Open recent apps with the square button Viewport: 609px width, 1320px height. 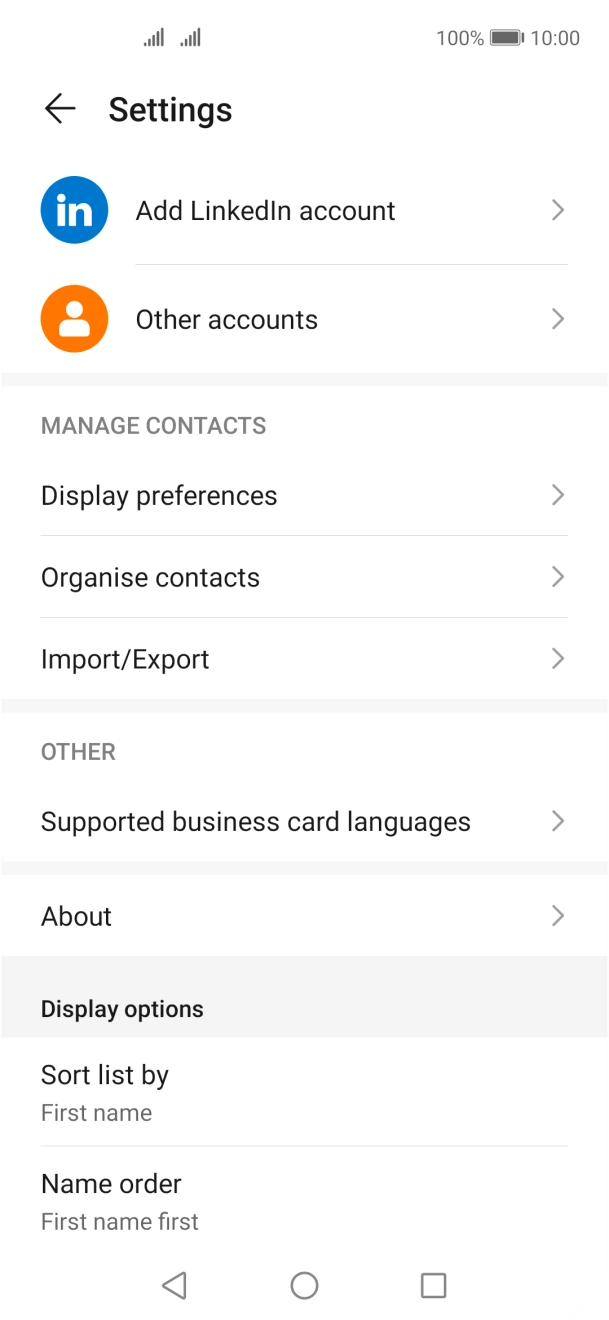(x=433, y=1286)
